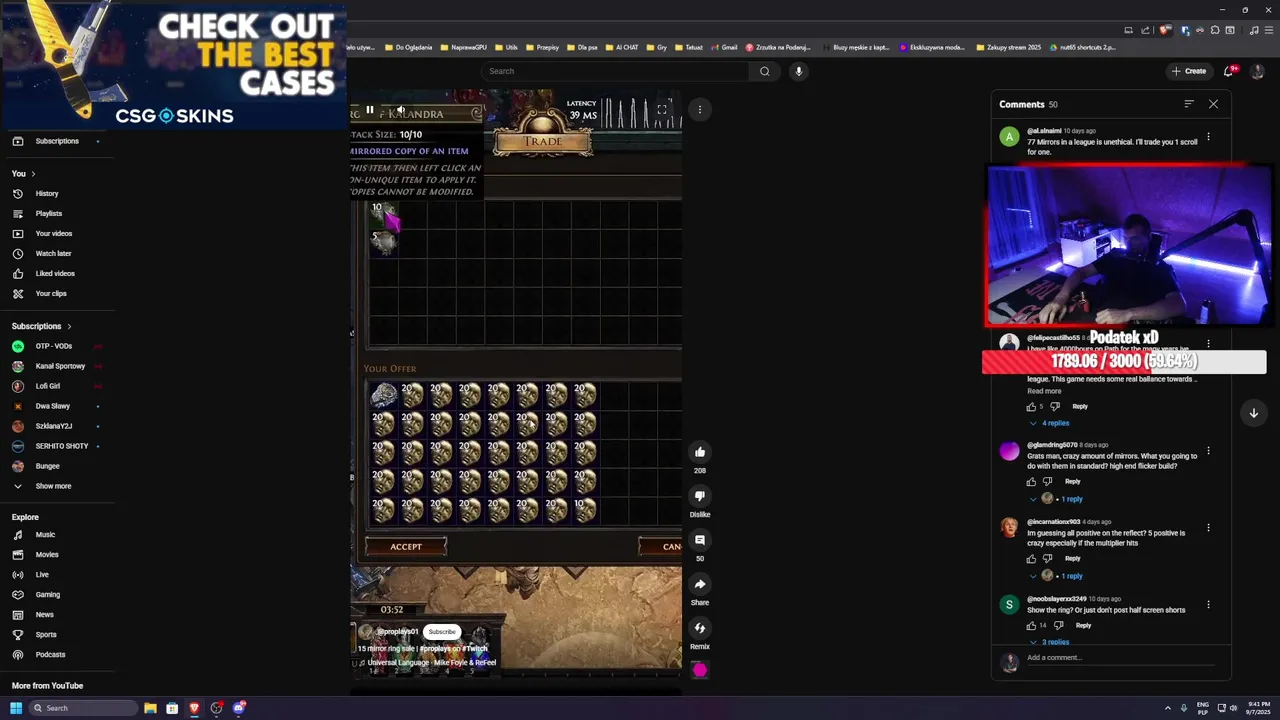Share the Short
Screen dimensions: 1280x720
point(700,584)
